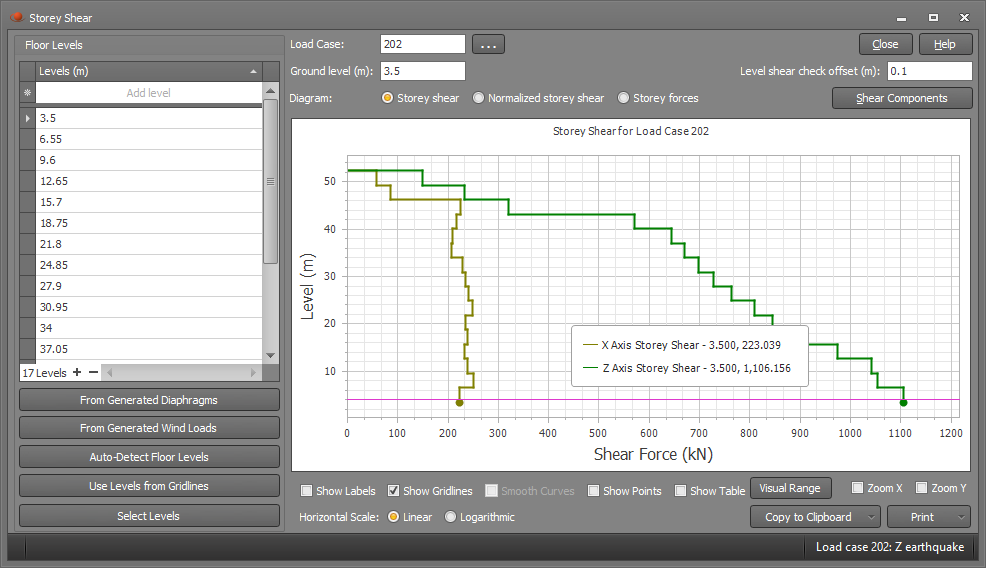Click Use Levels from Gridlines button

coord(149,486)
